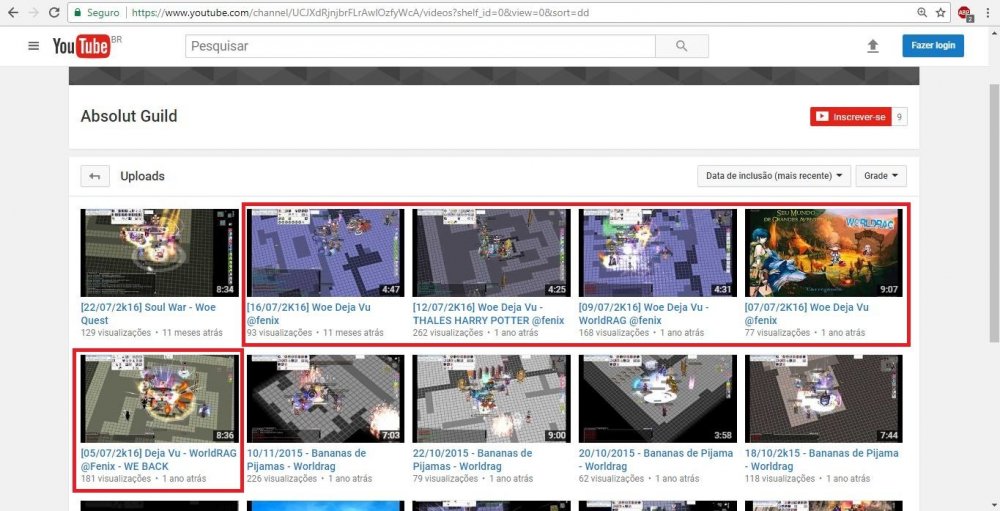Click title [22/07/2k16] Soul War - Woe Quest
The width and height of the screenshot is (1000, 511).
point(148,313)
